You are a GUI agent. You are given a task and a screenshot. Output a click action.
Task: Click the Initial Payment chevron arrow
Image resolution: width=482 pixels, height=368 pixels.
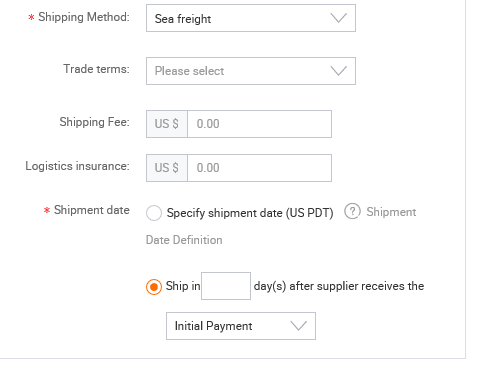[x=298, y=326]
